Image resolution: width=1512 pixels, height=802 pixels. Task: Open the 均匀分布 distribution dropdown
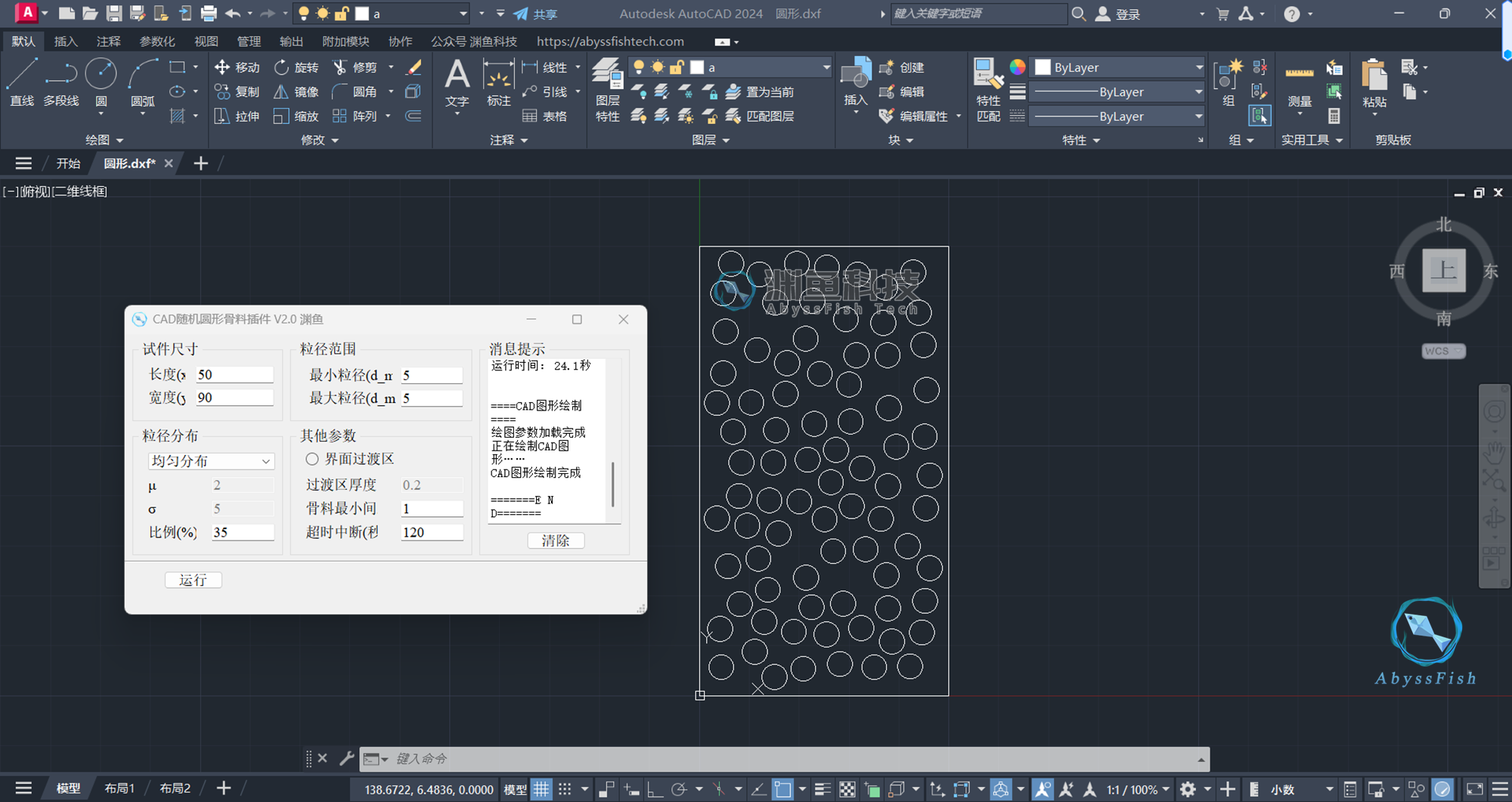click(x=210, y=460)
